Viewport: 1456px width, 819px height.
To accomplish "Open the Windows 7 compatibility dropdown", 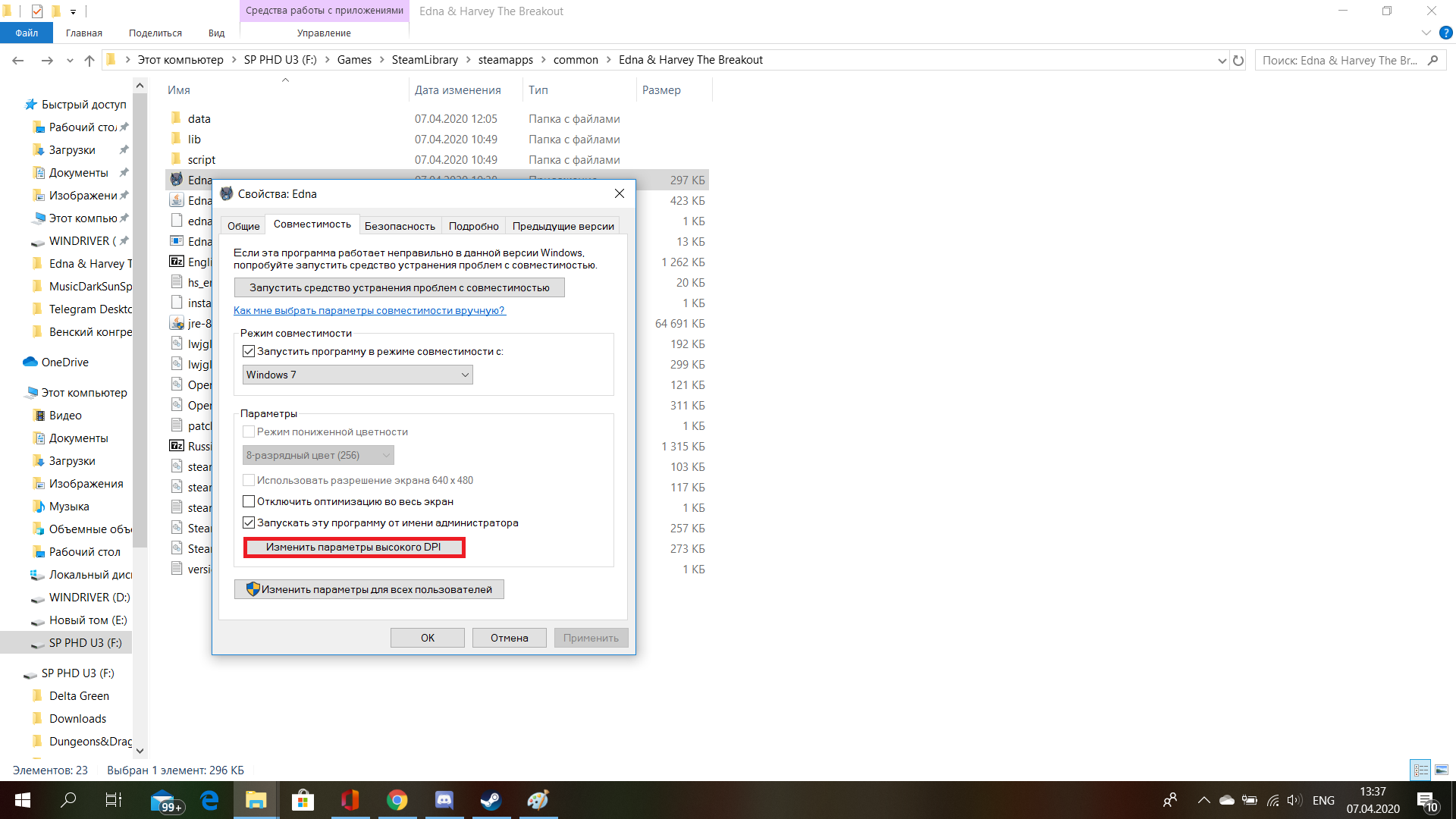I will coord(357,375).
